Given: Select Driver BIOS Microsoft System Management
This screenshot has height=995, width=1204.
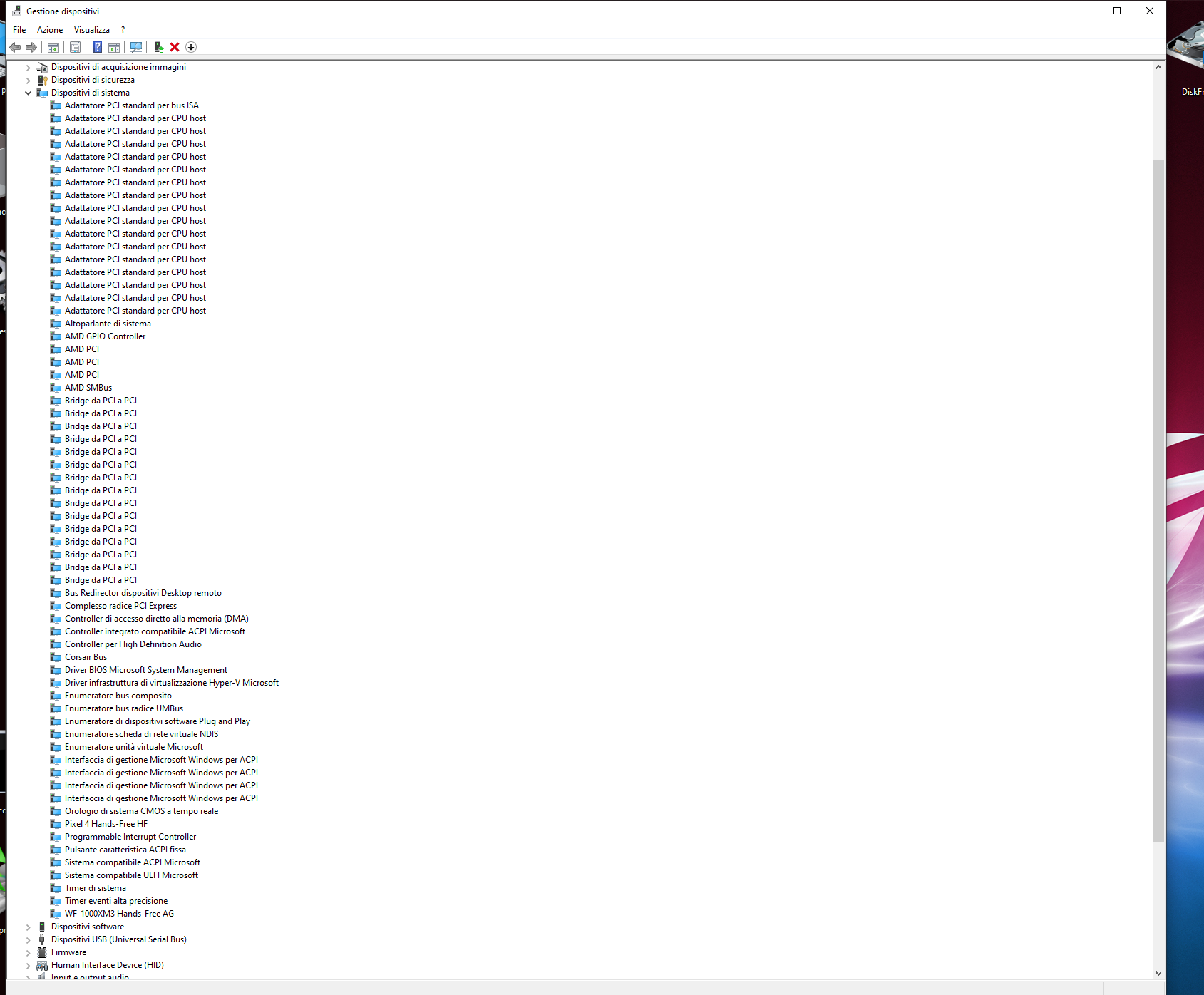Looking at the screenshot, I should point(146,670).
